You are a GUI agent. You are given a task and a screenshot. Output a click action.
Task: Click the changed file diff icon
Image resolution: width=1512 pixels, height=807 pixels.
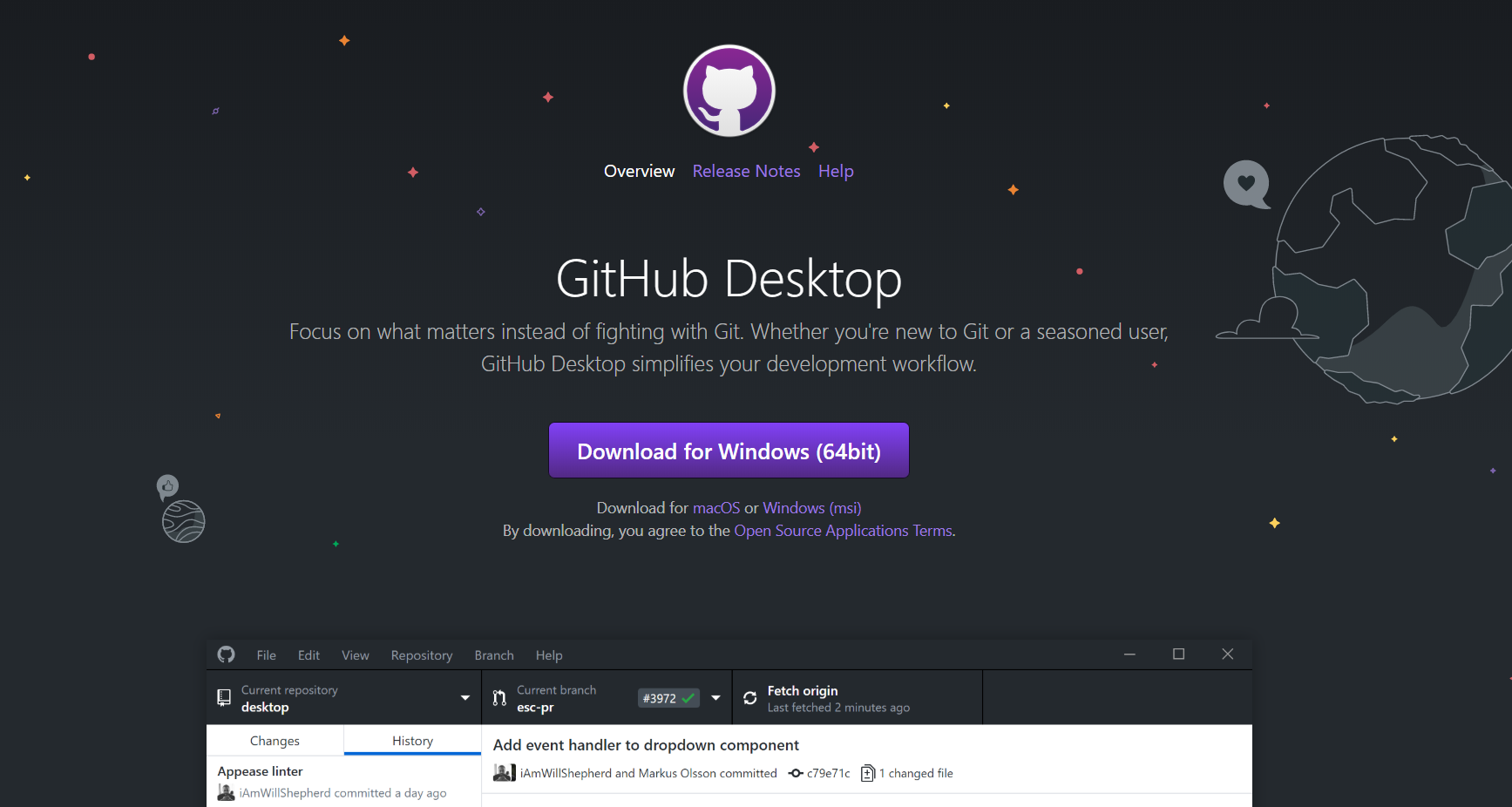(868, 773)
